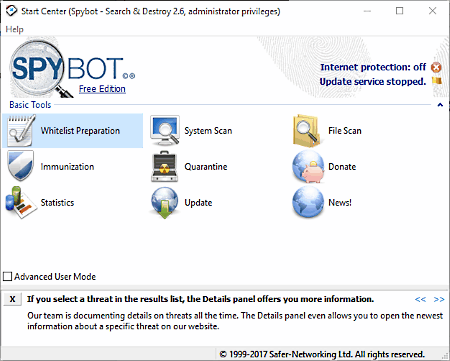Click the Spybot logo in the header
The width and height of the screenshot is (450, 361).
tap(71, 70)
